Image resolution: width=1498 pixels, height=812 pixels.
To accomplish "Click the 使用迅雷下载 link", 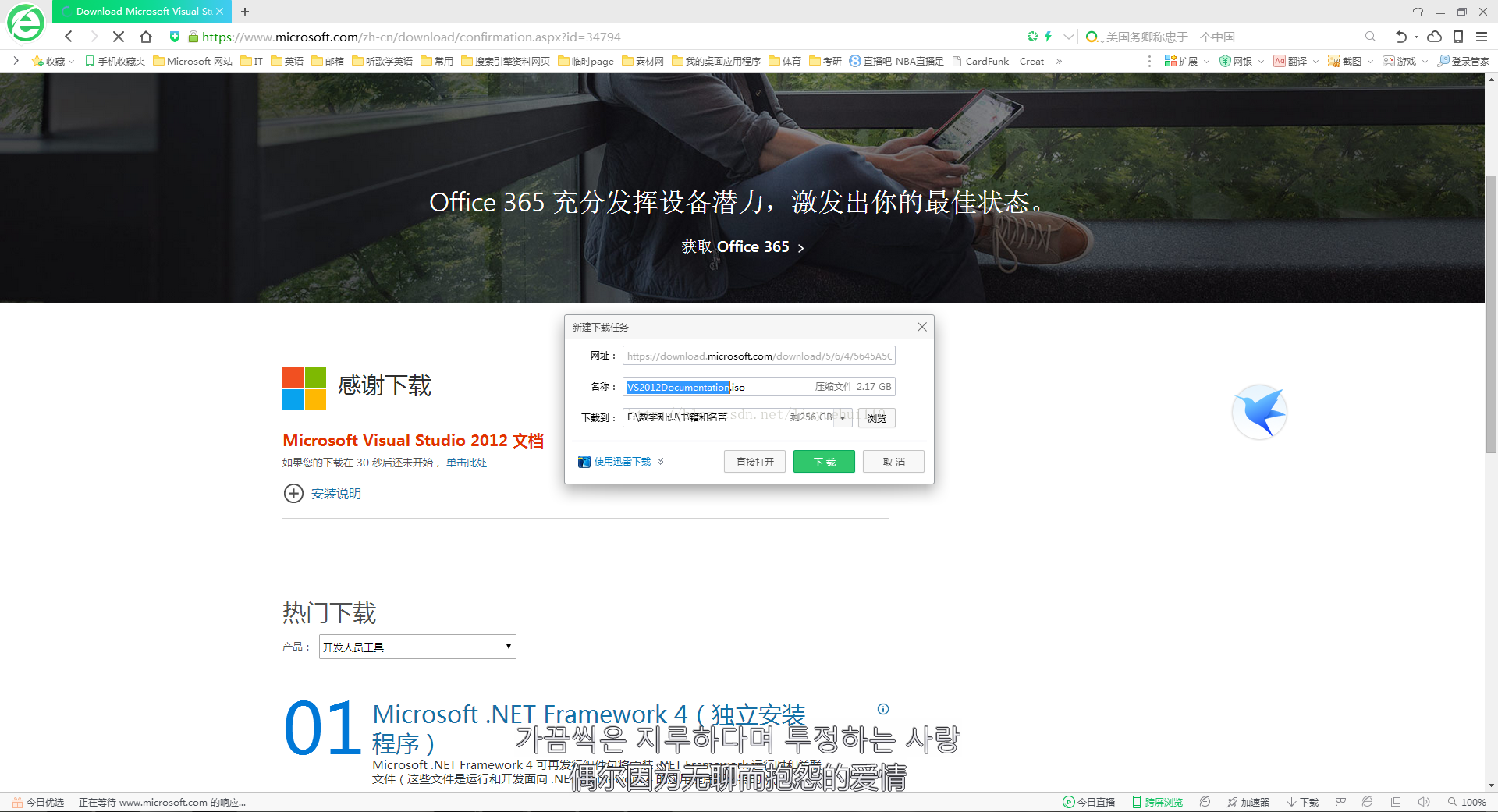I will [x=623, y=462].
